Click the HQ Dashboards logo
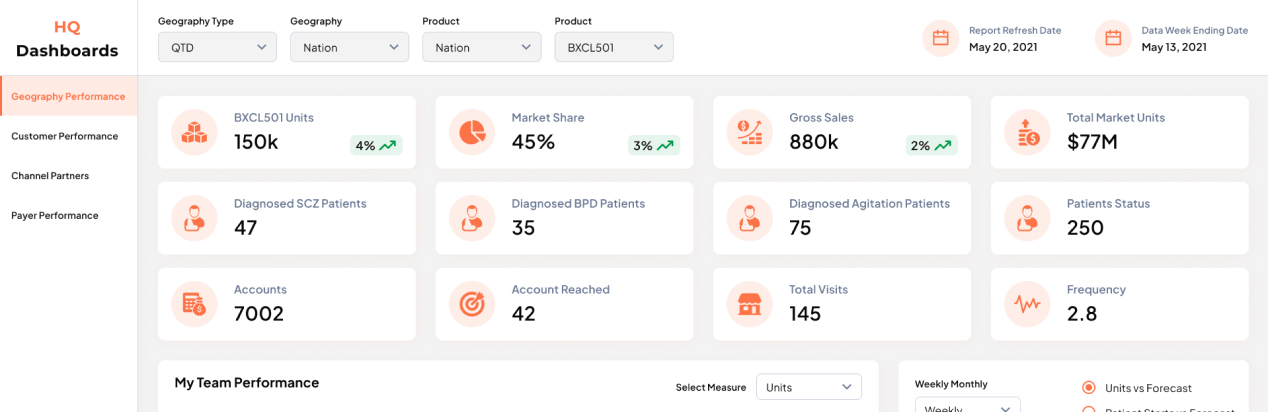This screenshot has width=1268, height=412. point(67,39)
